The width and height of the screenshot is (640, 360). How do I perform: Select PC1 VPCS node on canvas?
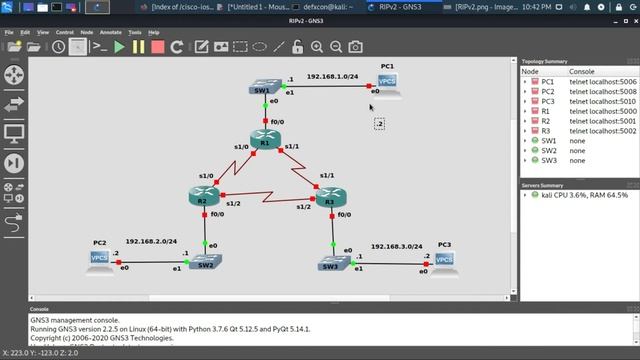coord(387,85)
